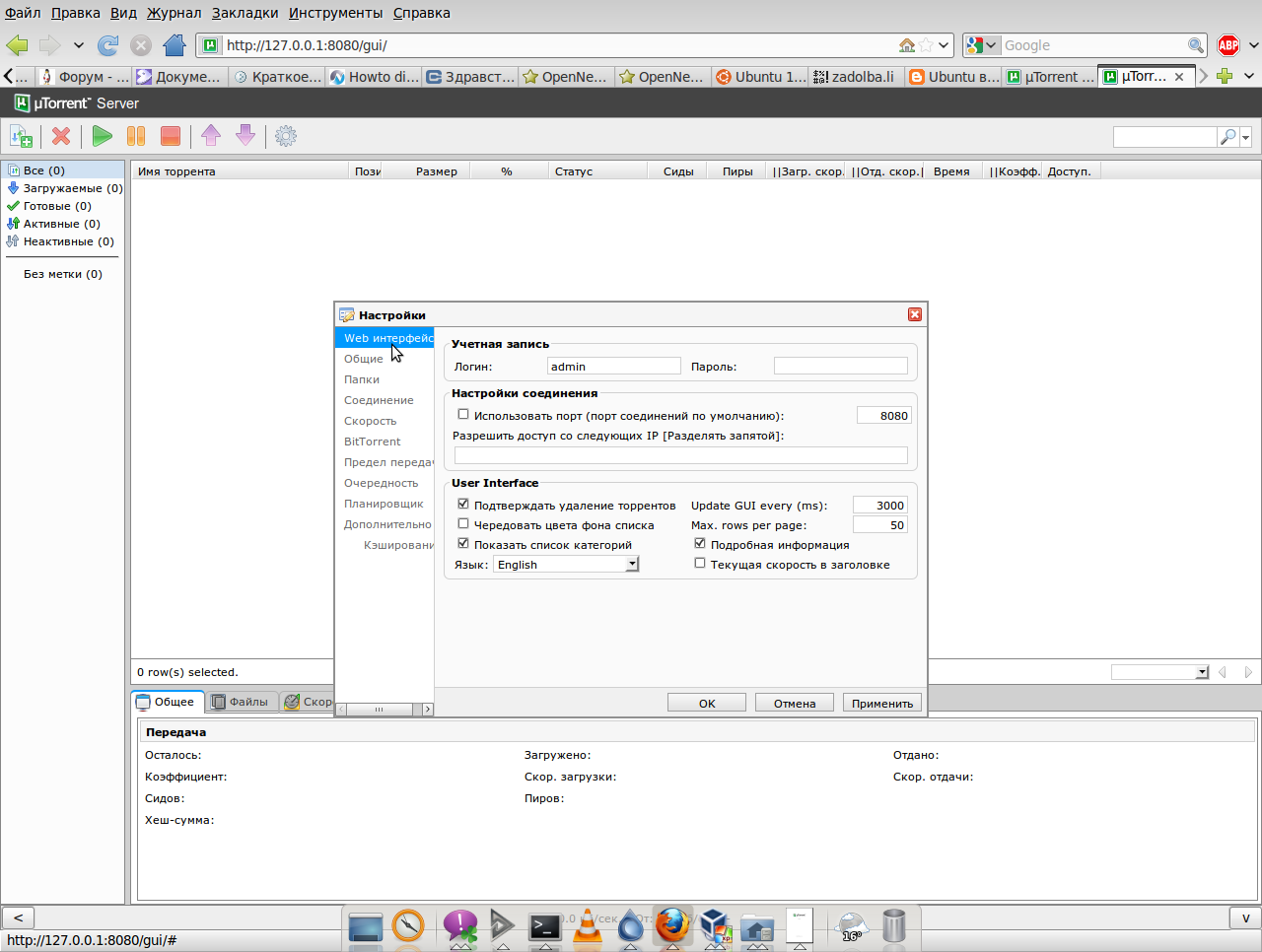Click settings sidebar horizontal scrollbar
The height and width of the screenshot is (952, 1262).
385,709
